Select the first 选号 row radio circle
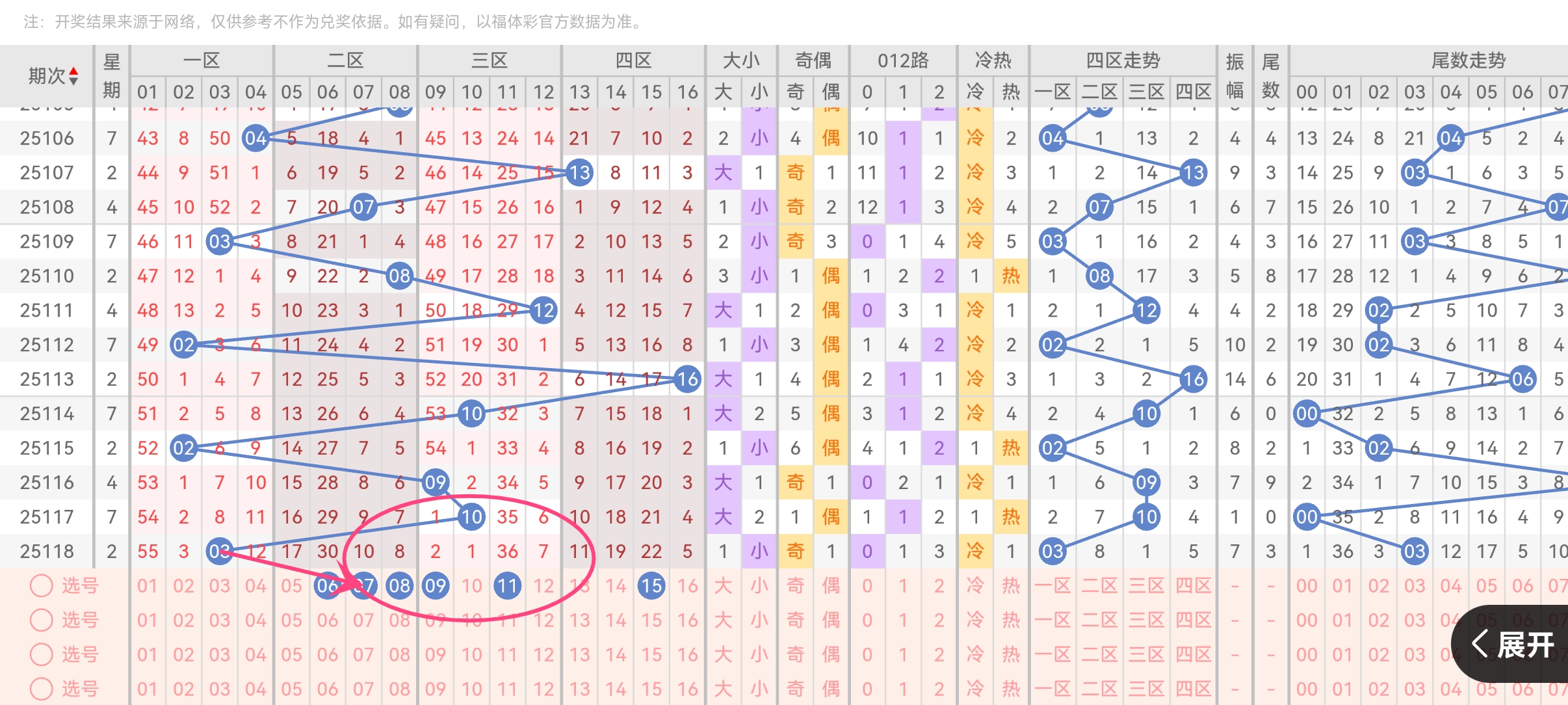The height and width of the screenshot is (705, 1568). pyautogui.click(x=41, y=585)
